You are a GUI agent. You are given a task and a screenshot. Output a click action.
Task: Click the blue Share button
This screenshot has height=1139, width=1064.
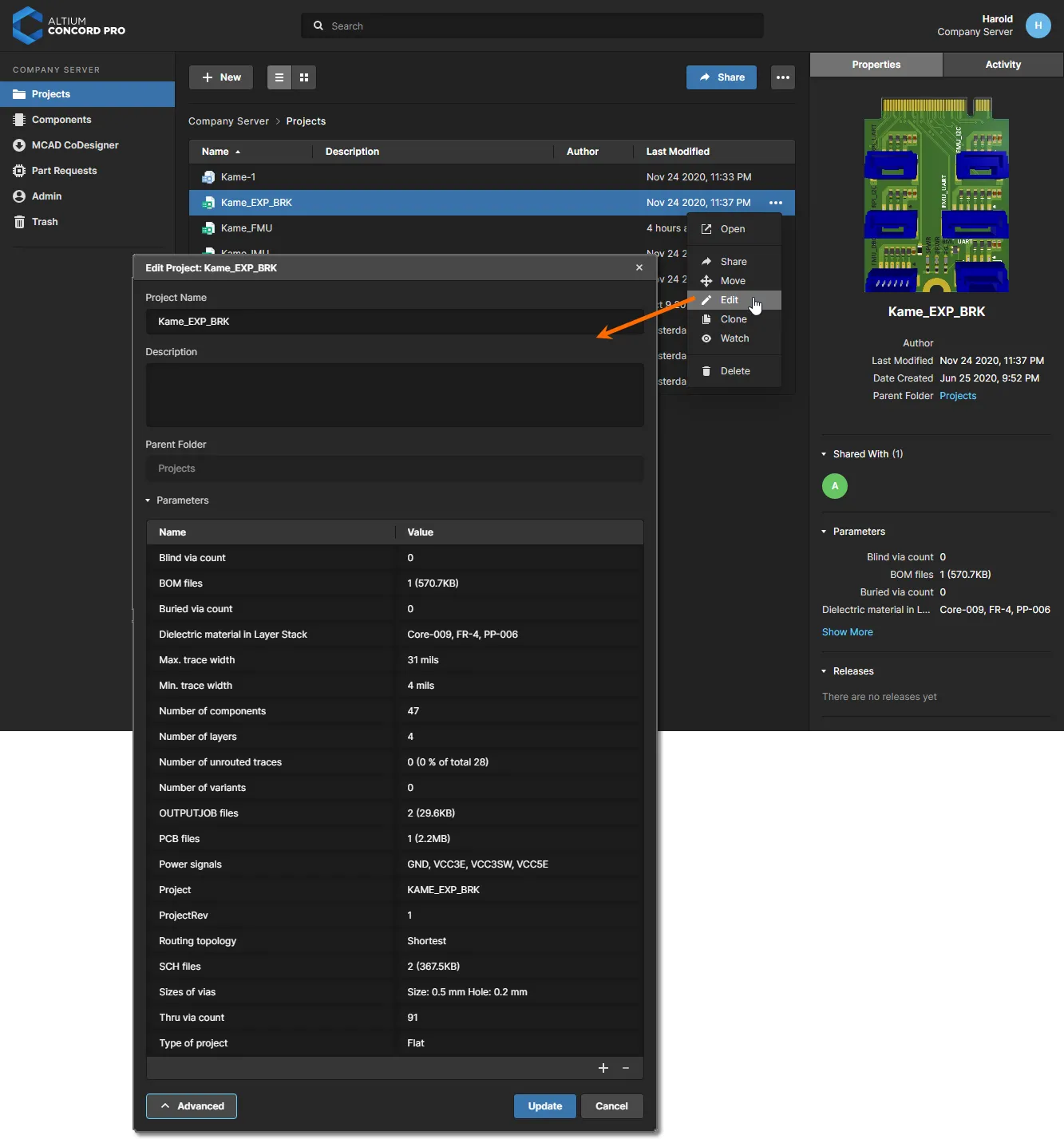click(x=722, y=77)
